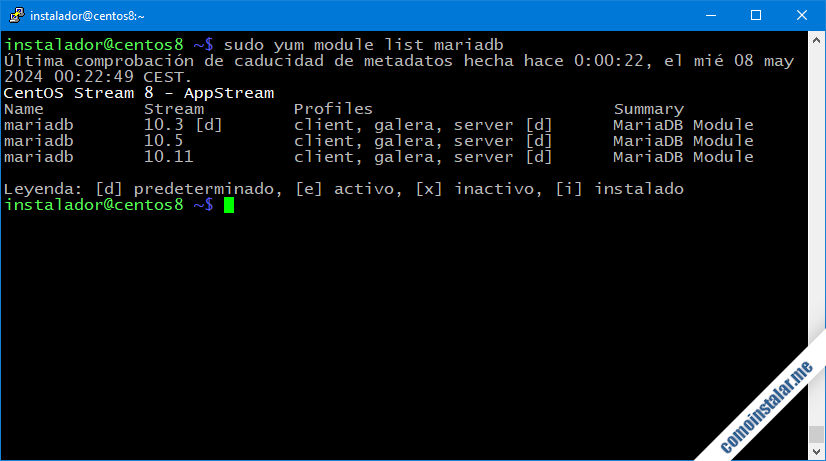Viewport: 826px width, 461px height.
Task: Click the 'Stream' column header
Action: click(x=174, y=109)
